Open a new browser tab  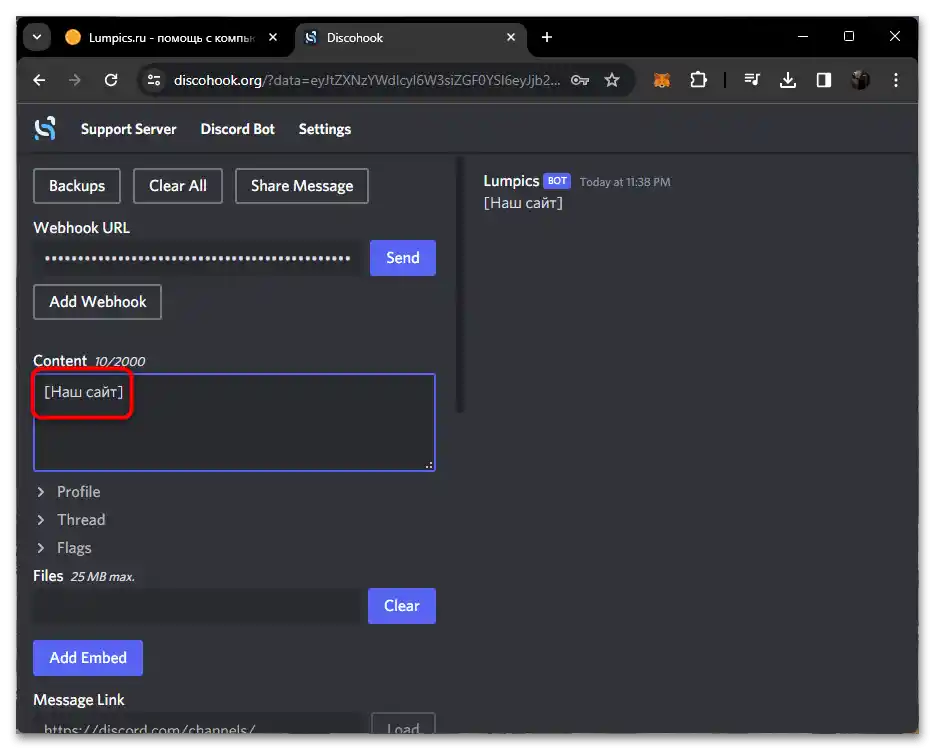coord(547,37)
